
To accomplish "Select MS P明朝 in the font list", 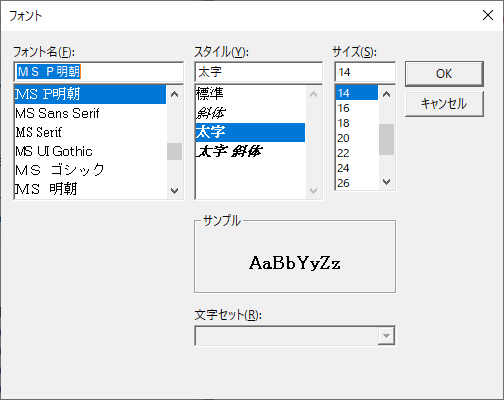I will pyautogui.click(x=90, y=94).
